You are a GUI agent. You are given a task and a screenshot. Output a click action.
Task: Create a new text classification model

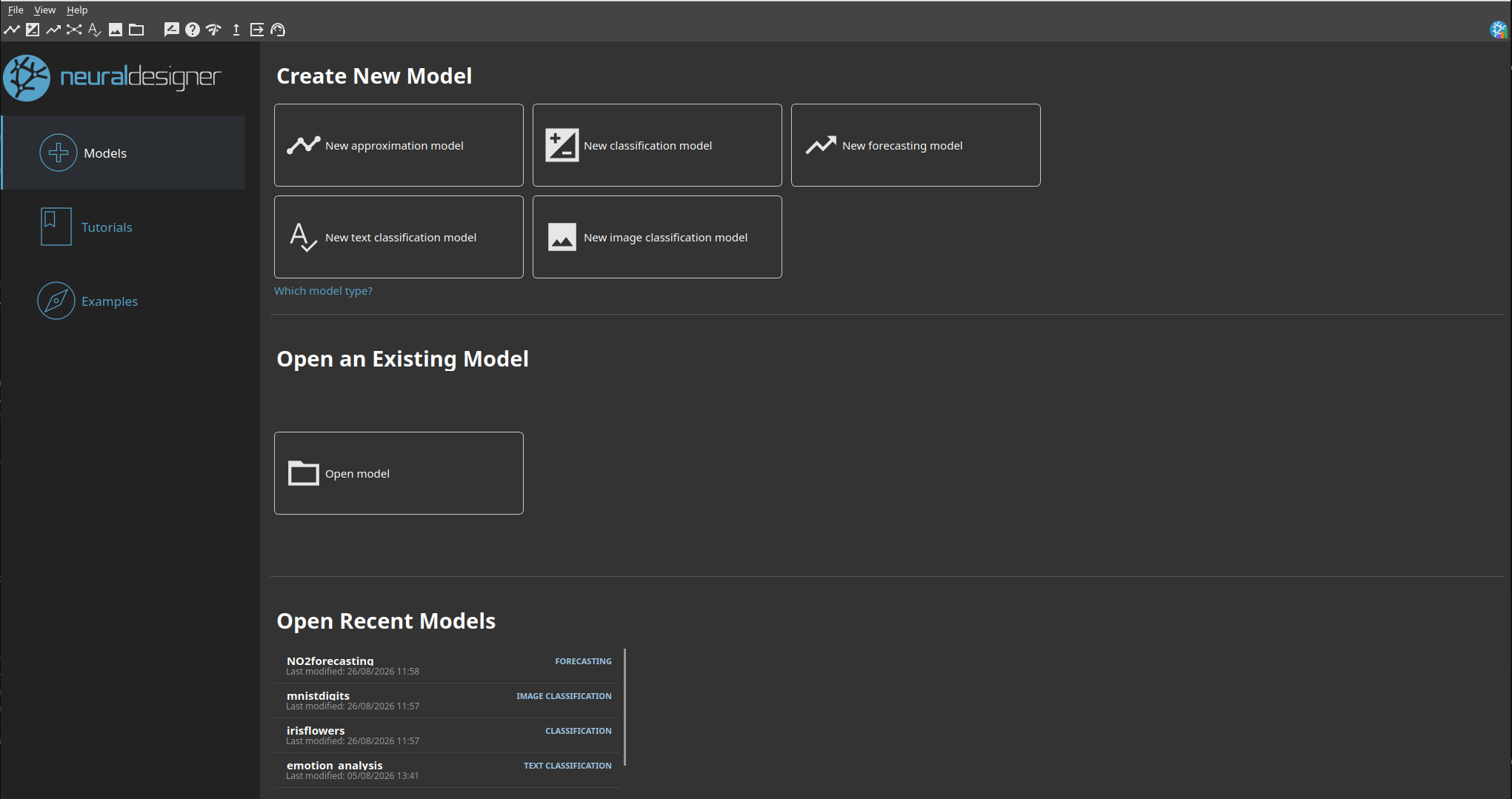399,237
